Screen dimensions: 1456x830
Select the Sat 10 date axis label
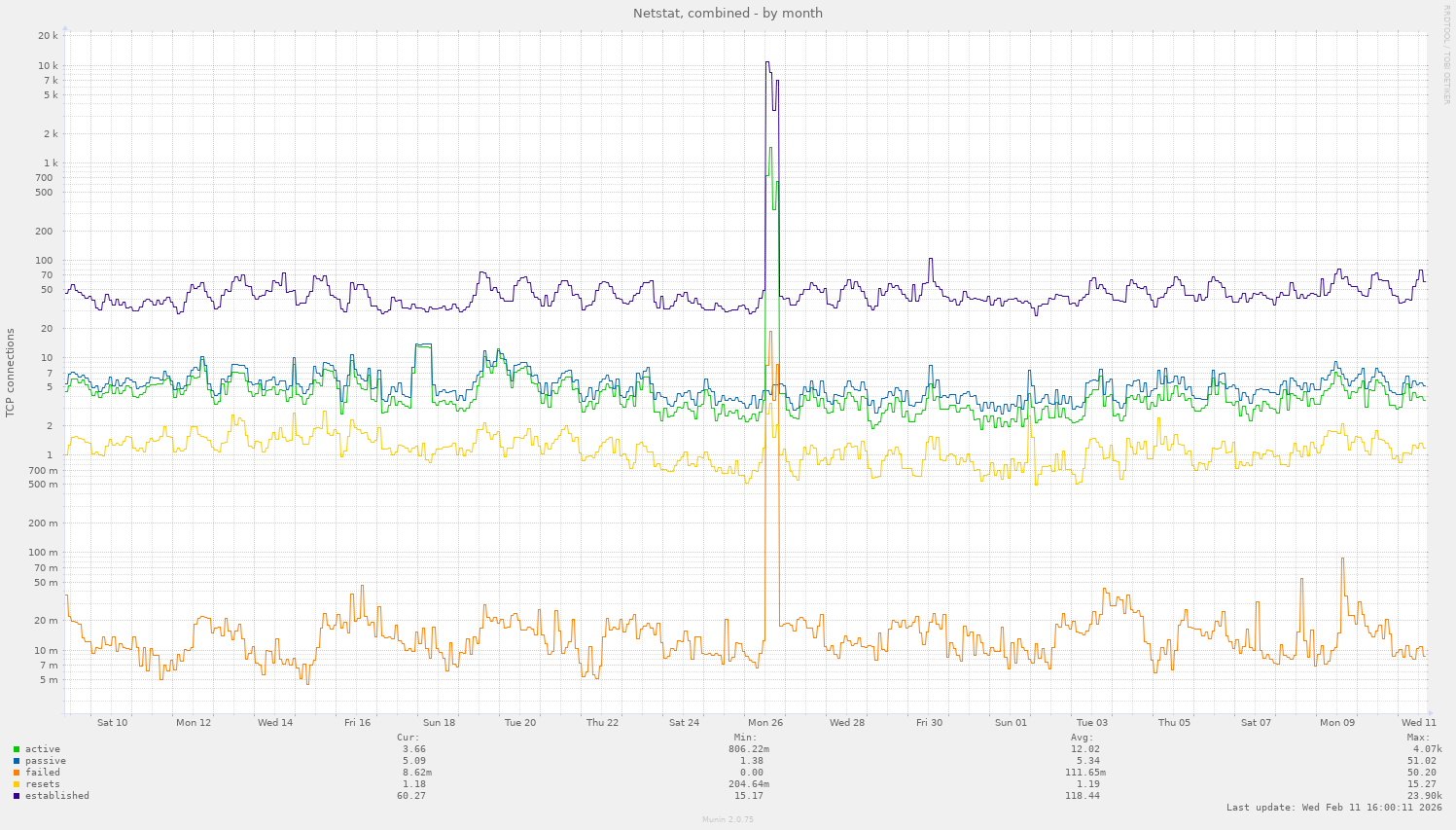(112, 723)
